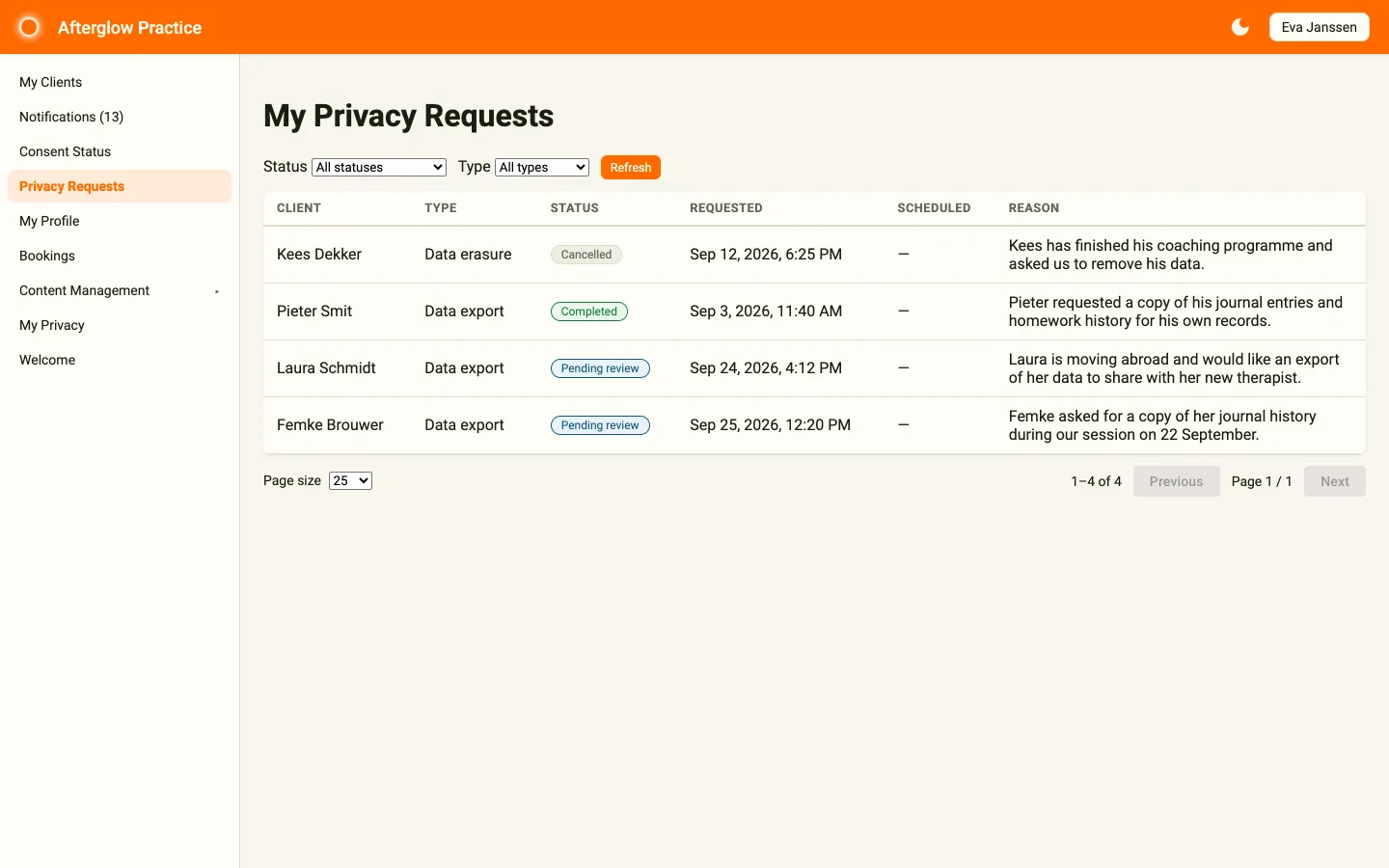The height and width of the screenshot is (868, 1389).
Task: Click the Laura Schmidt client name
Action: [326, 367]
